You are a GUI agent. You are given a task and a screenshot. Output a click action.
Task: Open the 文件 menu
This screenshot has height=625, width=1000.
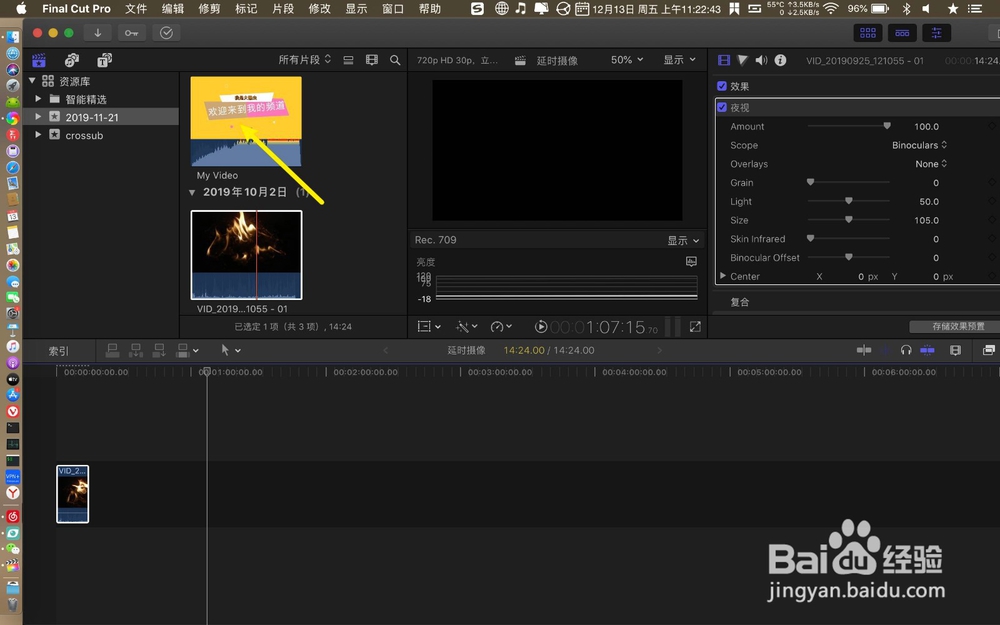click(136, 8)
